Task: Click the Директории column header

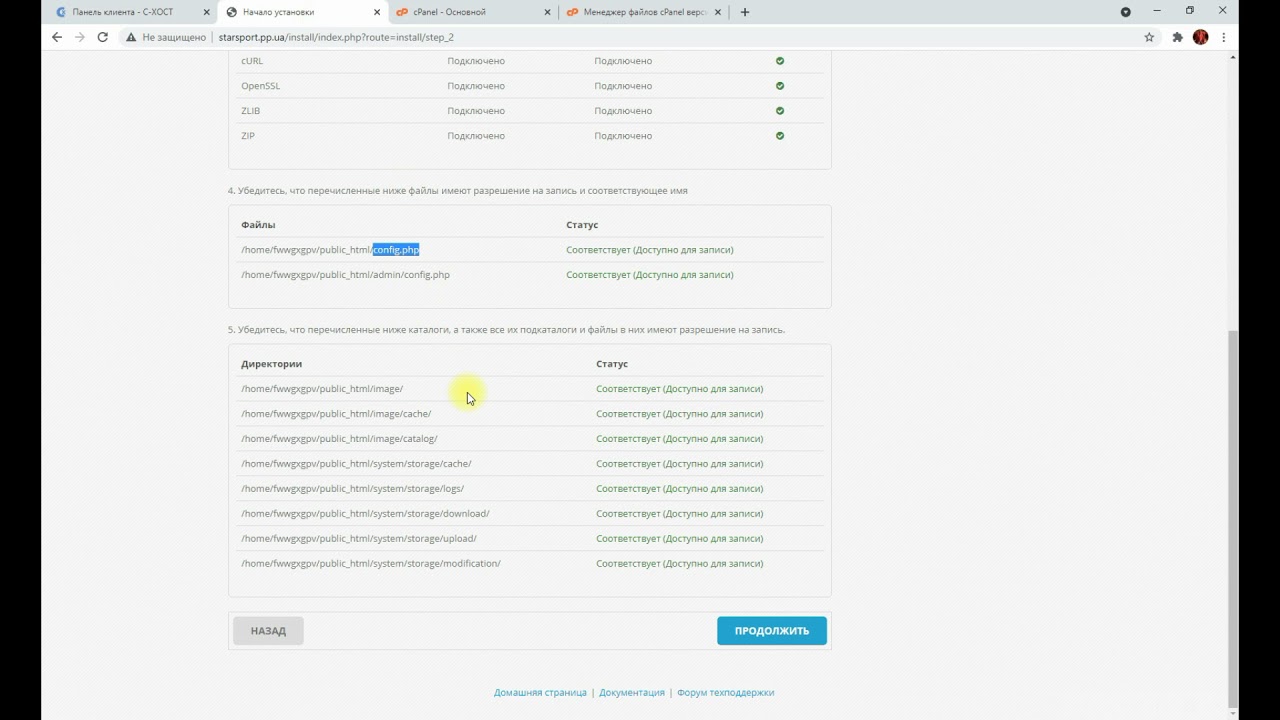Action: [x=271, y=364]
